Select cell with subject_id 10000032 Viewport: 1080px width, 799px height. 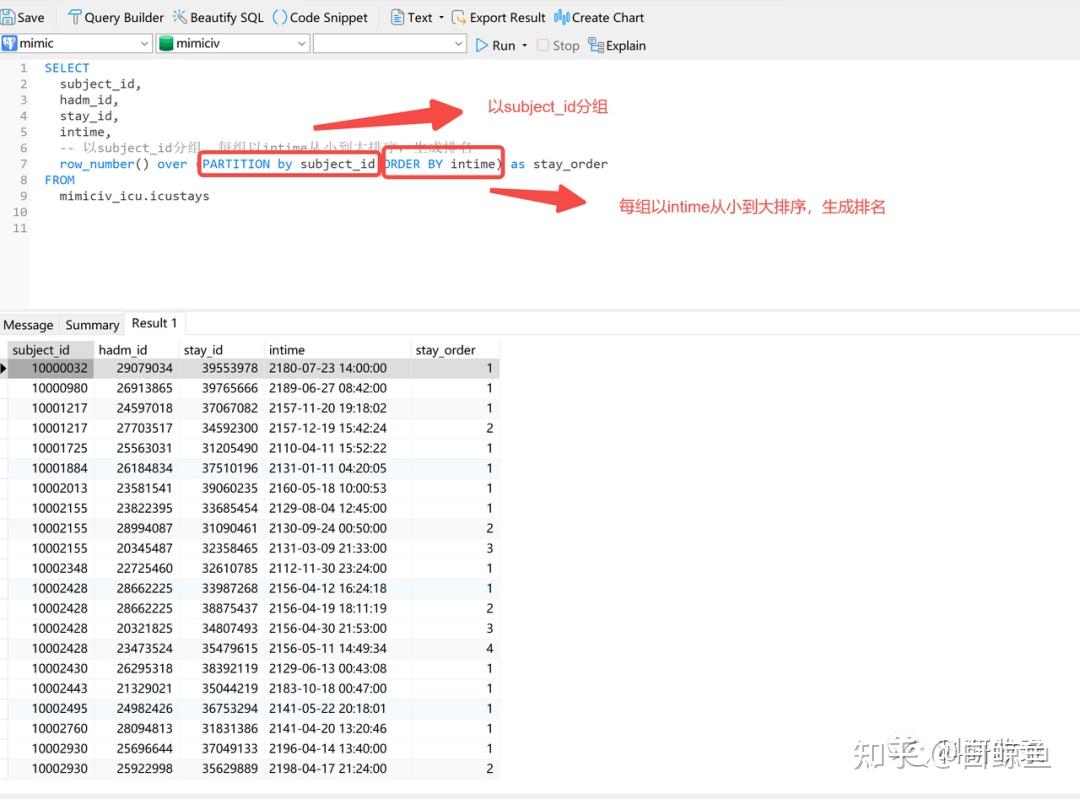pos(50,368)
